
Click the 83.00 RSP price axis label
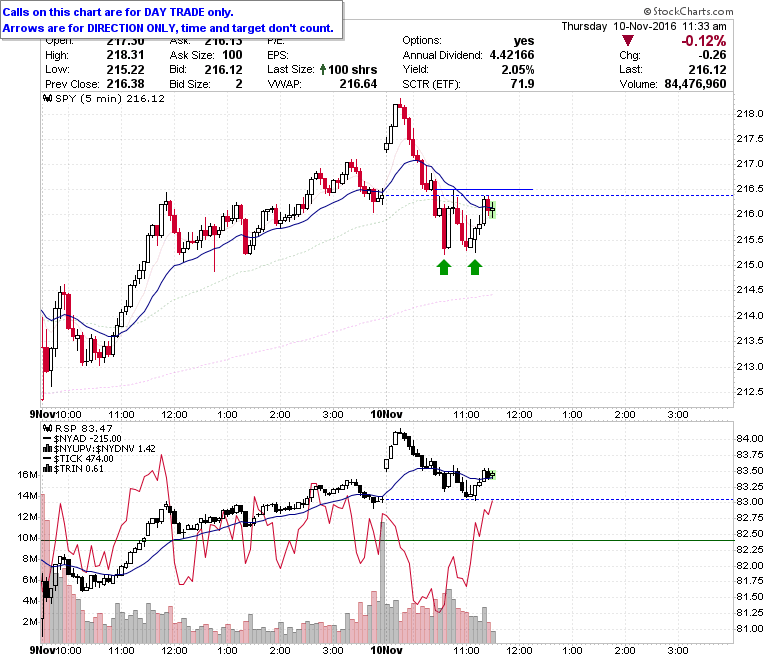coord(750,501)
